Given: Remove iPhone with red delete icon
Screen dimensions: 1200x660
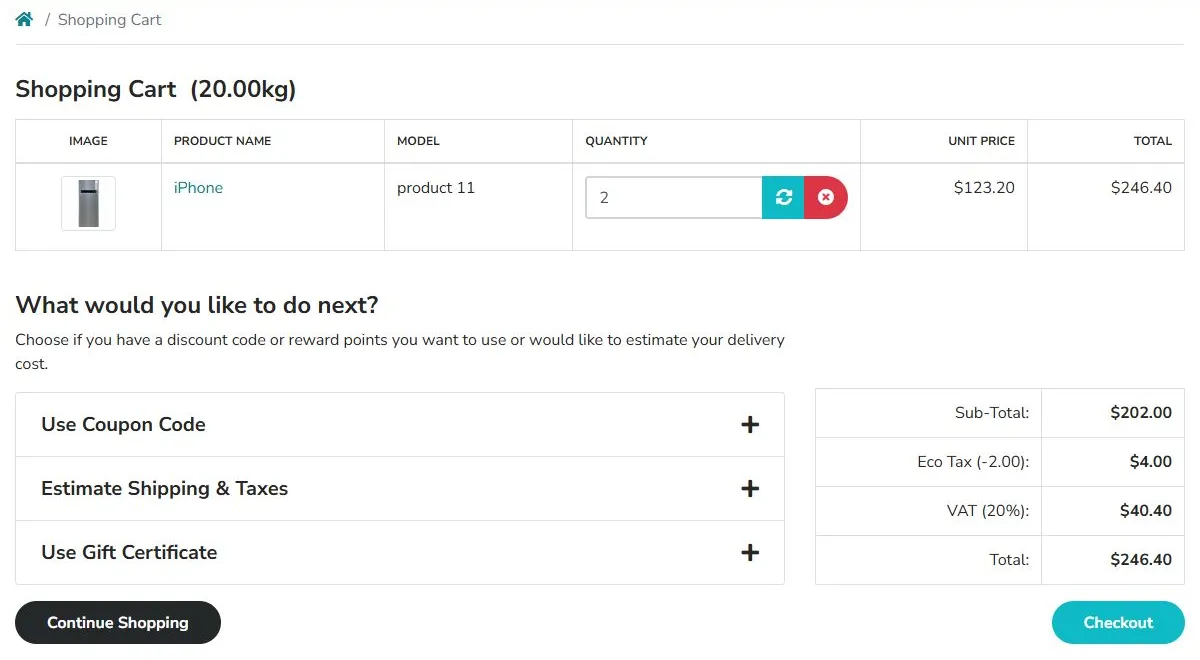Looking at the screenshot, I should click(826, 197).
